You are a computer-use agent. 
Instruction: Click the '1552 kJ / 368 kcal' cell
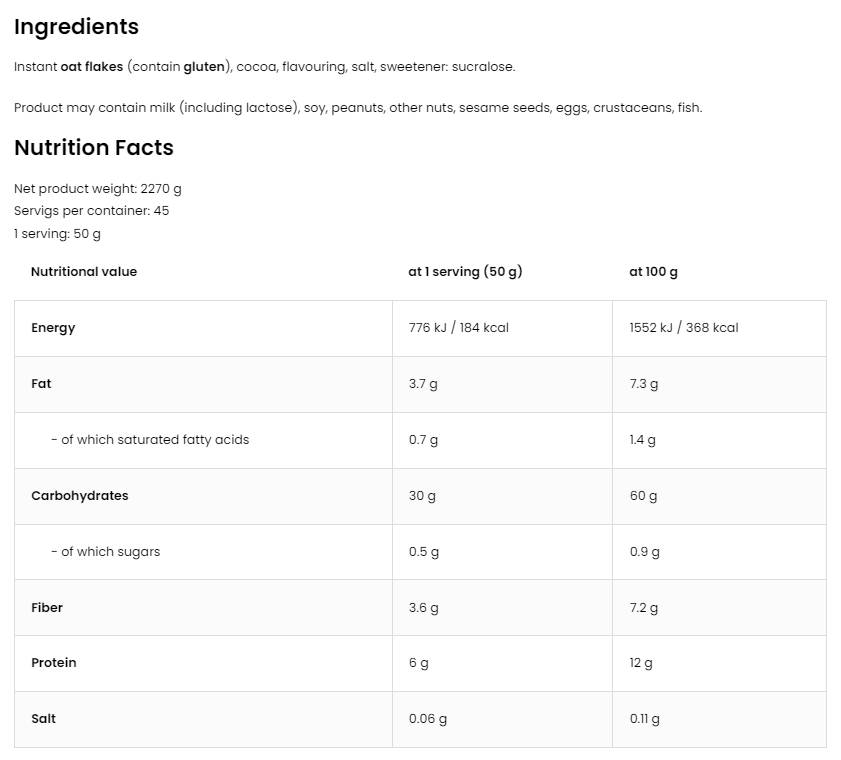[684, 328]
